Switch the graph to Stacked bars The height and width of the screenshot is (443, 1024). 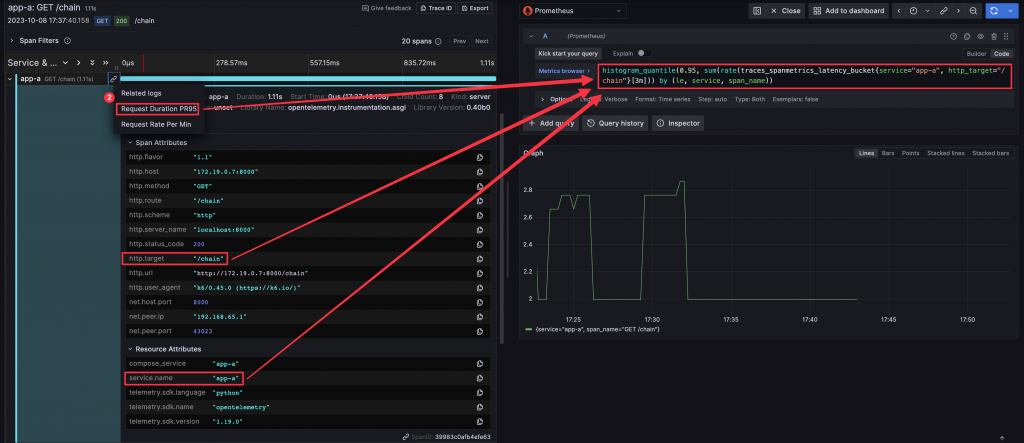pos(990,153)
